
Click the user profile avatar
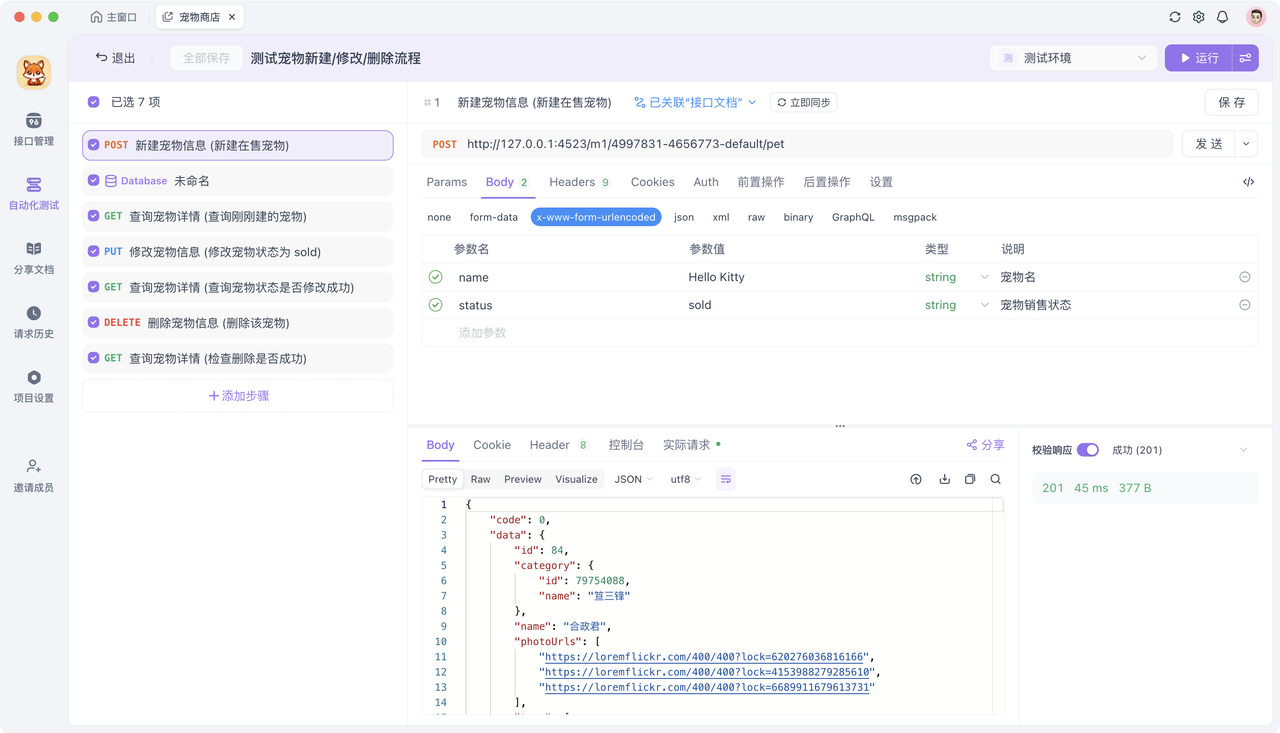coord(1256,17)
